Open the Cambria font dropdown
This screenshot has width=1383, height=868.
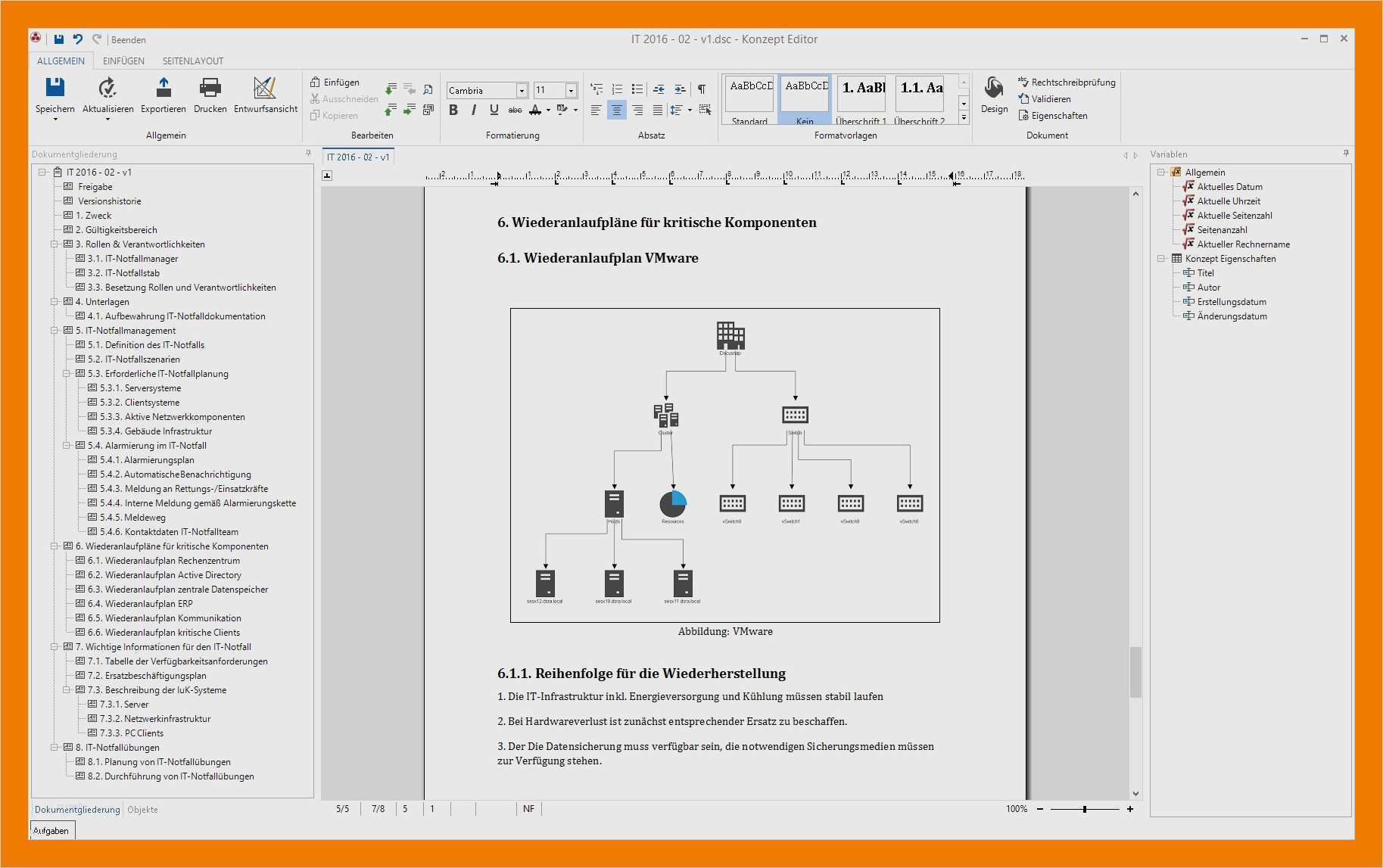tap(522, 90)
